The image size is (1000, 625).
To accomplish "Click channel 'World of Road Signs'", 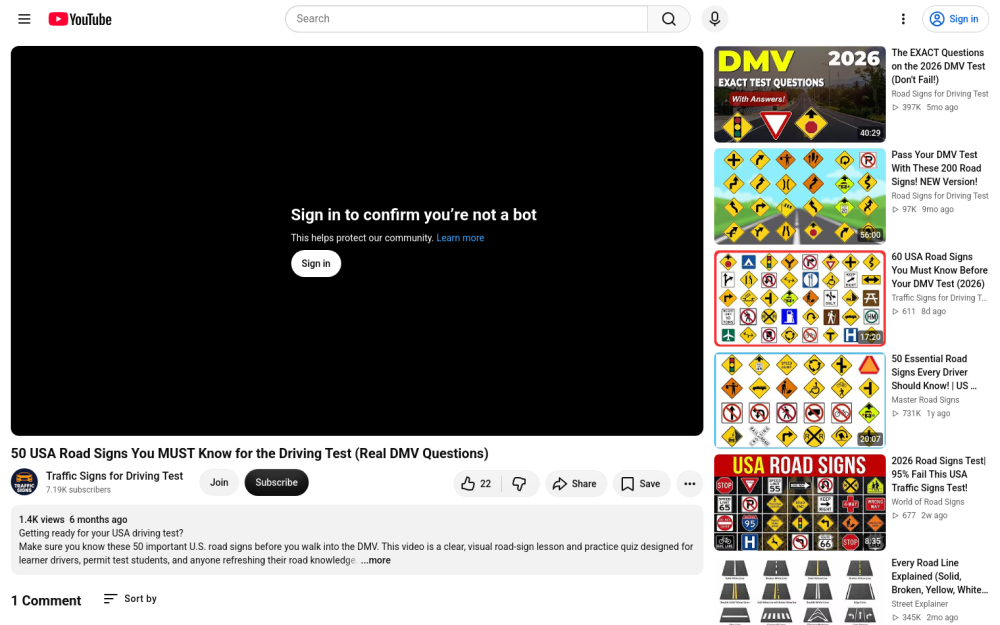I will (x=928, y=502).
